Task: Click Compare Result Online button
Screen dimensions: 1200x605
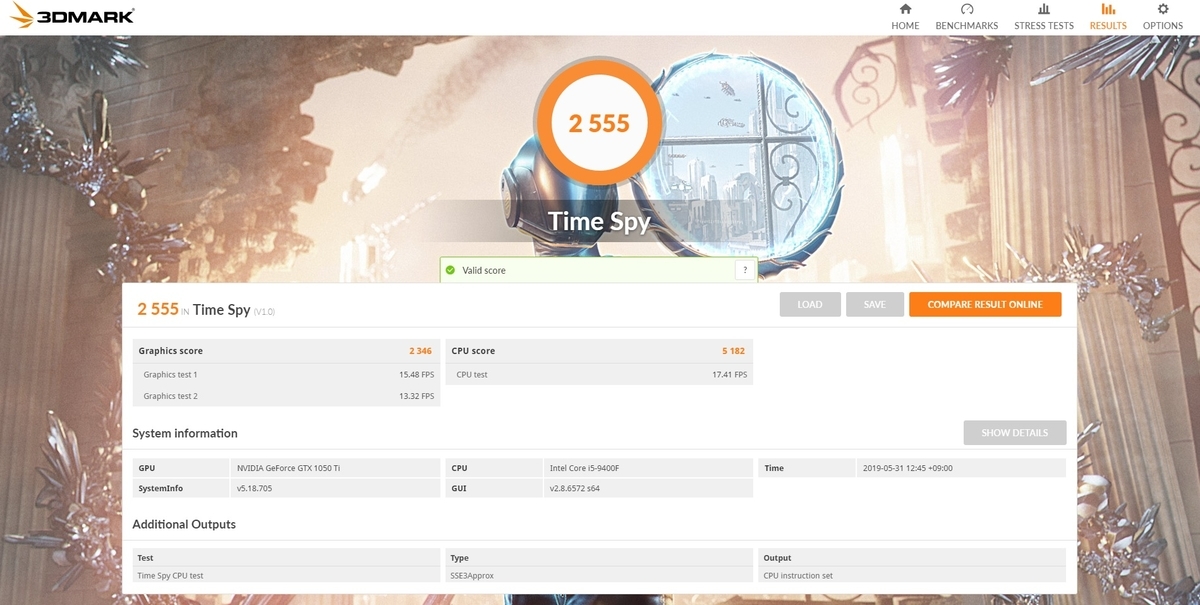Action: pyautogui.click(x=985, y=305)
